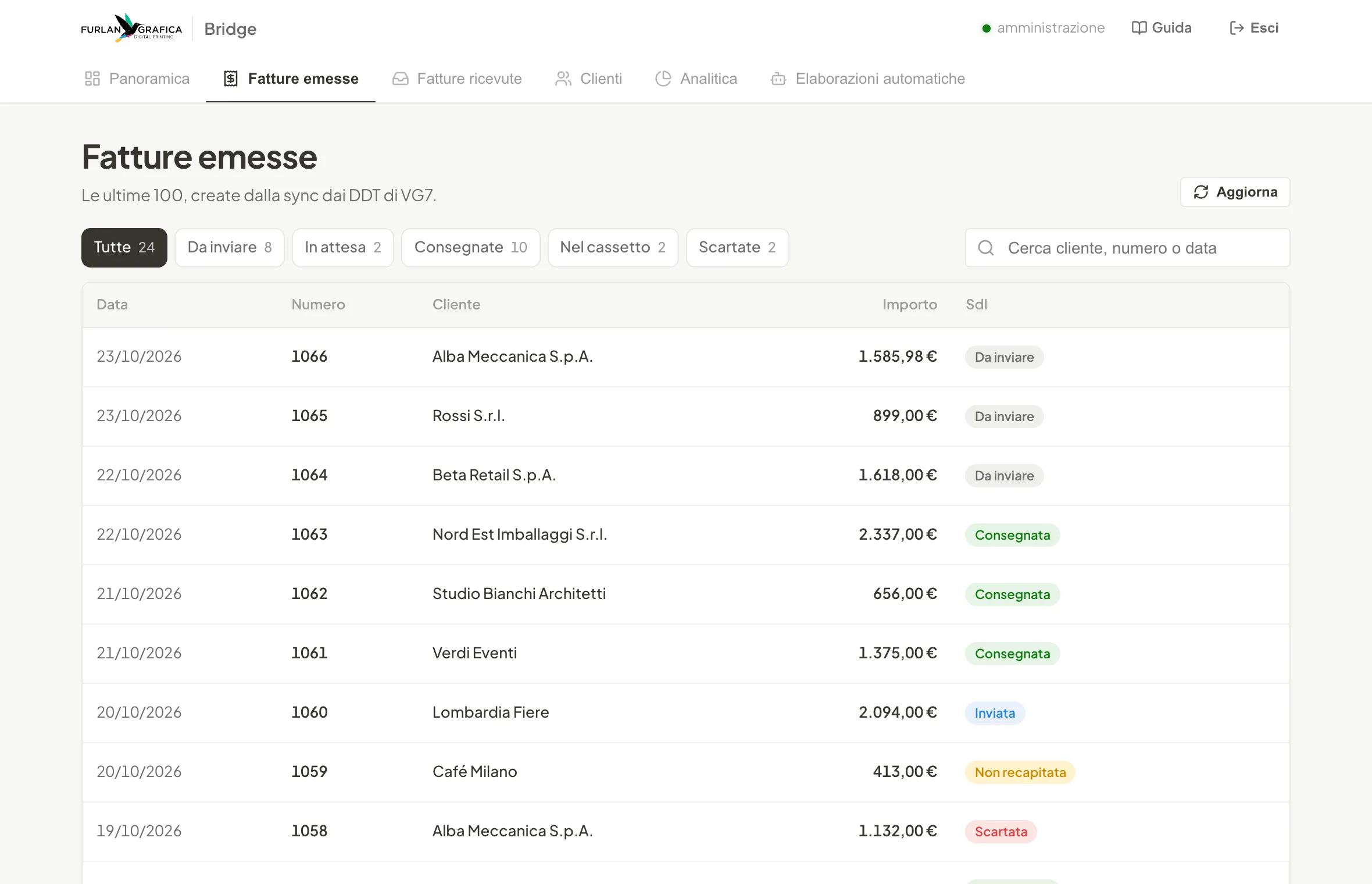Click the Fatture emesse invoice icon
The image size is (1372, 884).
click(x=231, y=79)
